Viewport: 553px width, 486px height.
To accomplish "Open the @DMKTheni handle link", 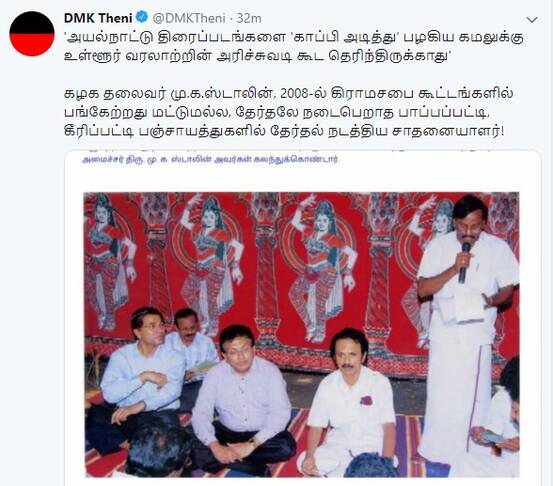I will [x=189, y=18].
